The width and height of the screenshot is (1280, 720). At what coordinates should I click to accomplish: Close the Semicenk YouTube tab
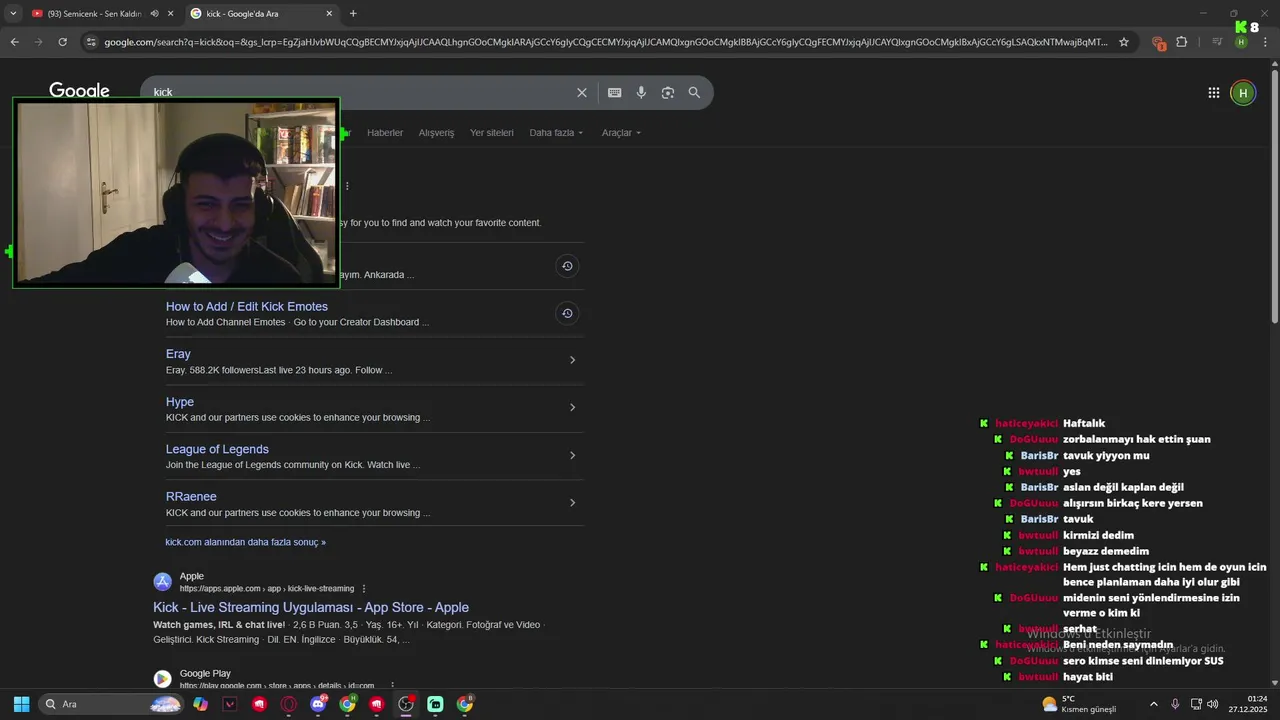[170, 14]
